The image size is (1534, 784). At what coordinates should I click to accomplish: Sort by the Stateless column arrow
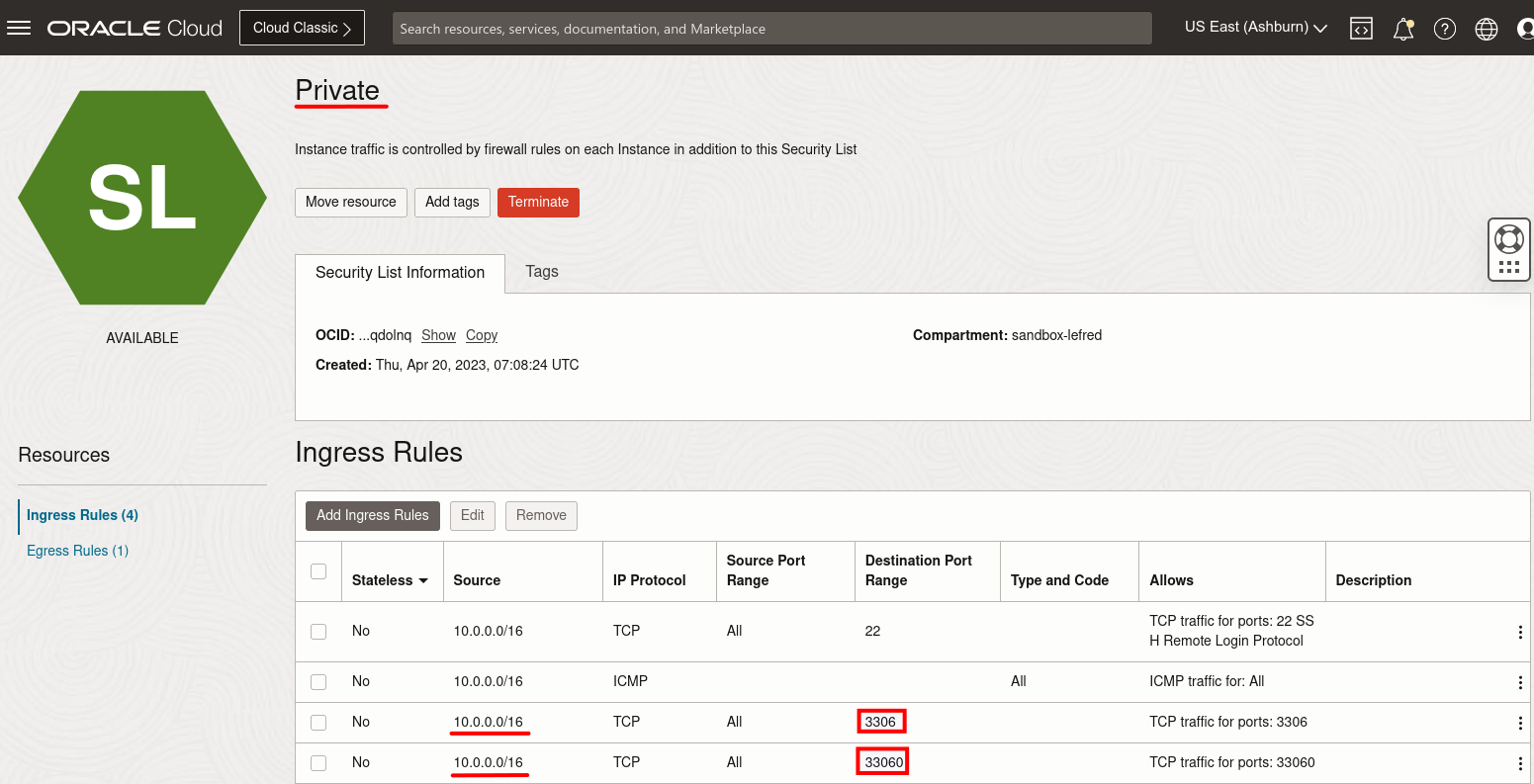click(424, 580)
